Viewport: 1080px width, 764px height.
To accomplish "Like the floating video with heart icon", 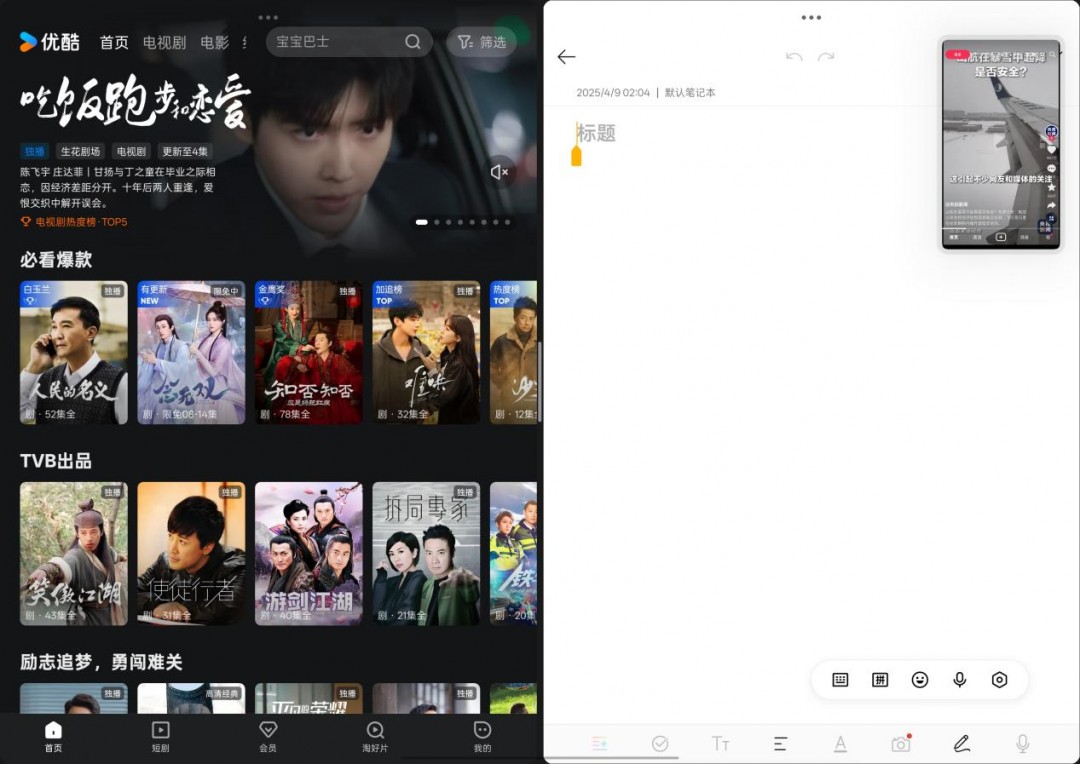I will pyautogui.click(x=1051, y=149).
